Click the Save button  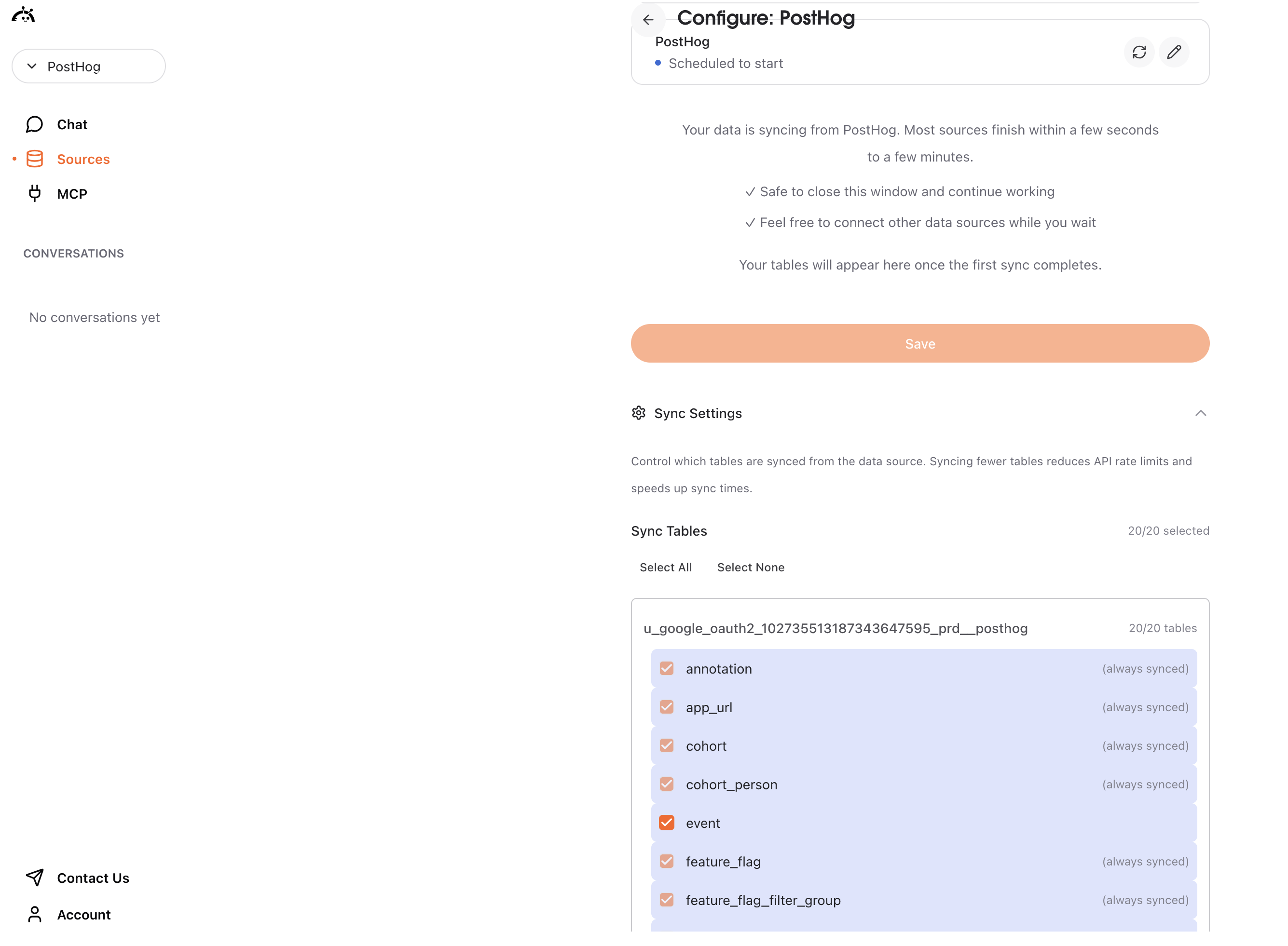[x=919, y=344]
